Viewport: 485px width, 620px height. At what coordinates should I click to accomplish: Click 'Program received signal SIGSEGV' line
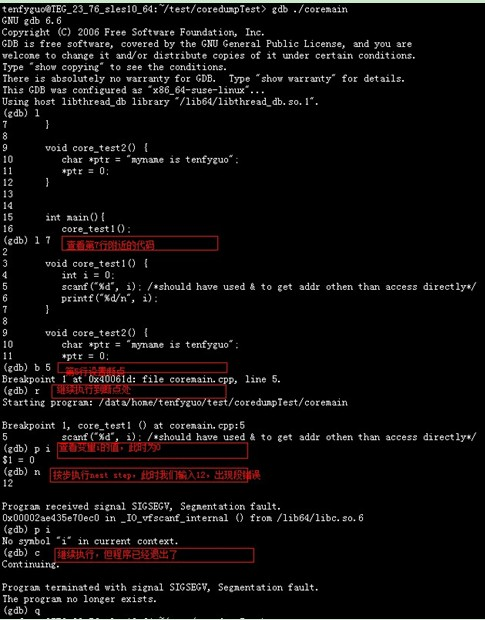pyautogui.click(x=141, y=507)
